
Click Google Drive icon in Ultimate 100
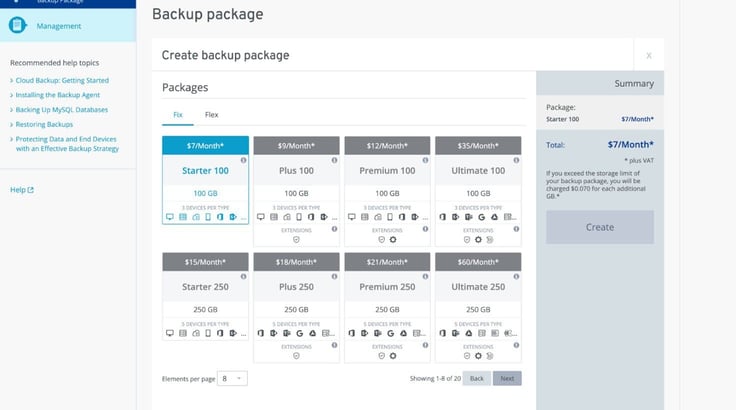[x=495, y=217]
